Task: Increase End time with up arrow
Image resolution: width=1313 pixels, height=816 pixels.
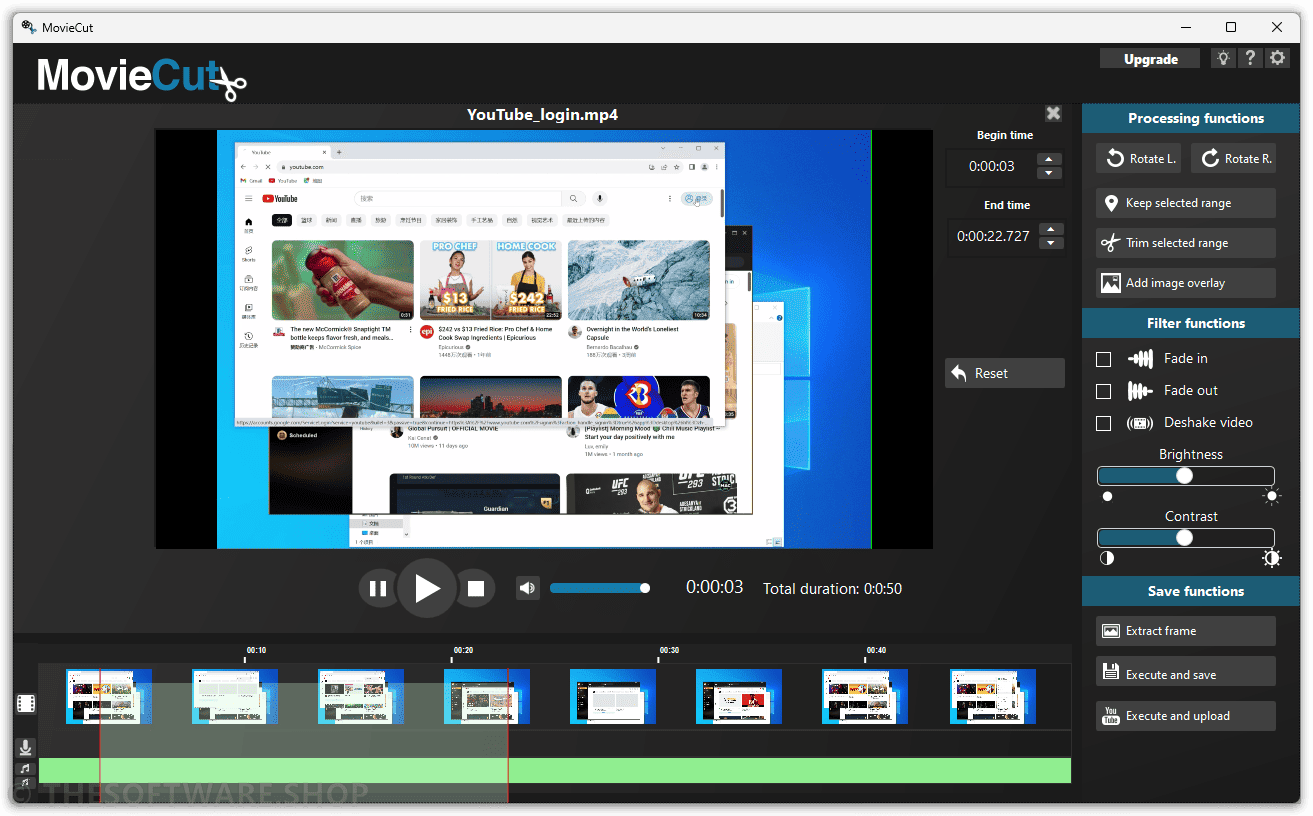Action: [x=1050, y=230]
